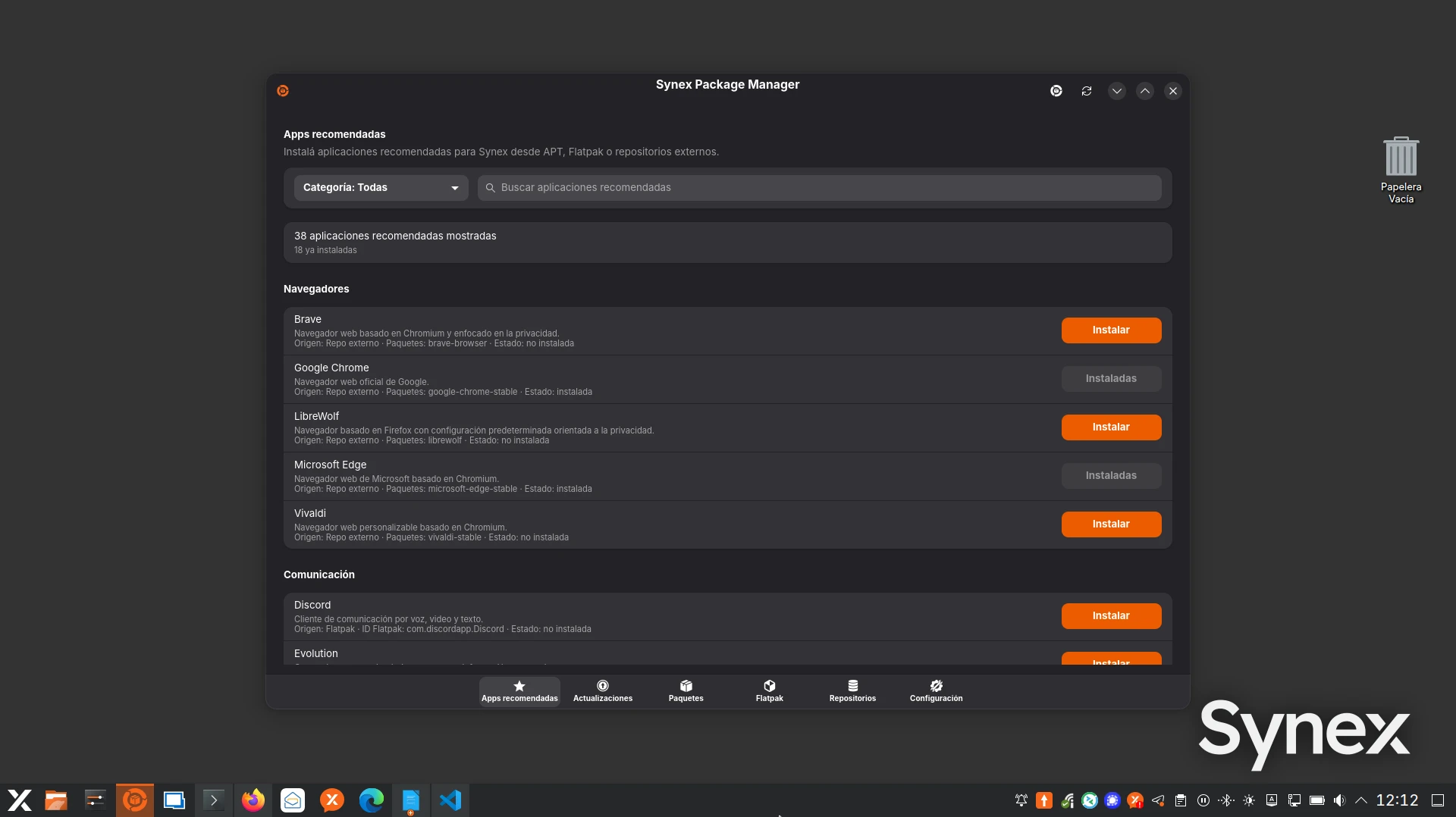The image size is (1456, 817).
Task: Open the blue document editor taskbar icon
Action: point(411,800)
